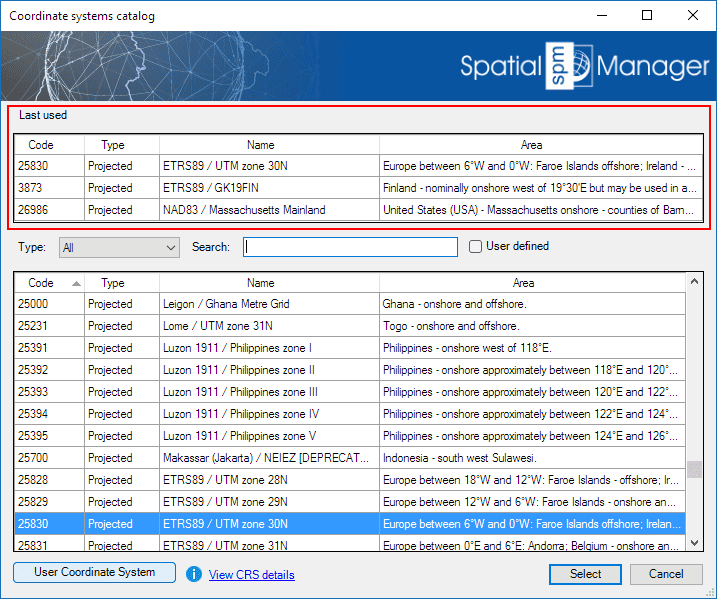
Task: Sort main list by Name column header
Action: [x=261, y=283]
